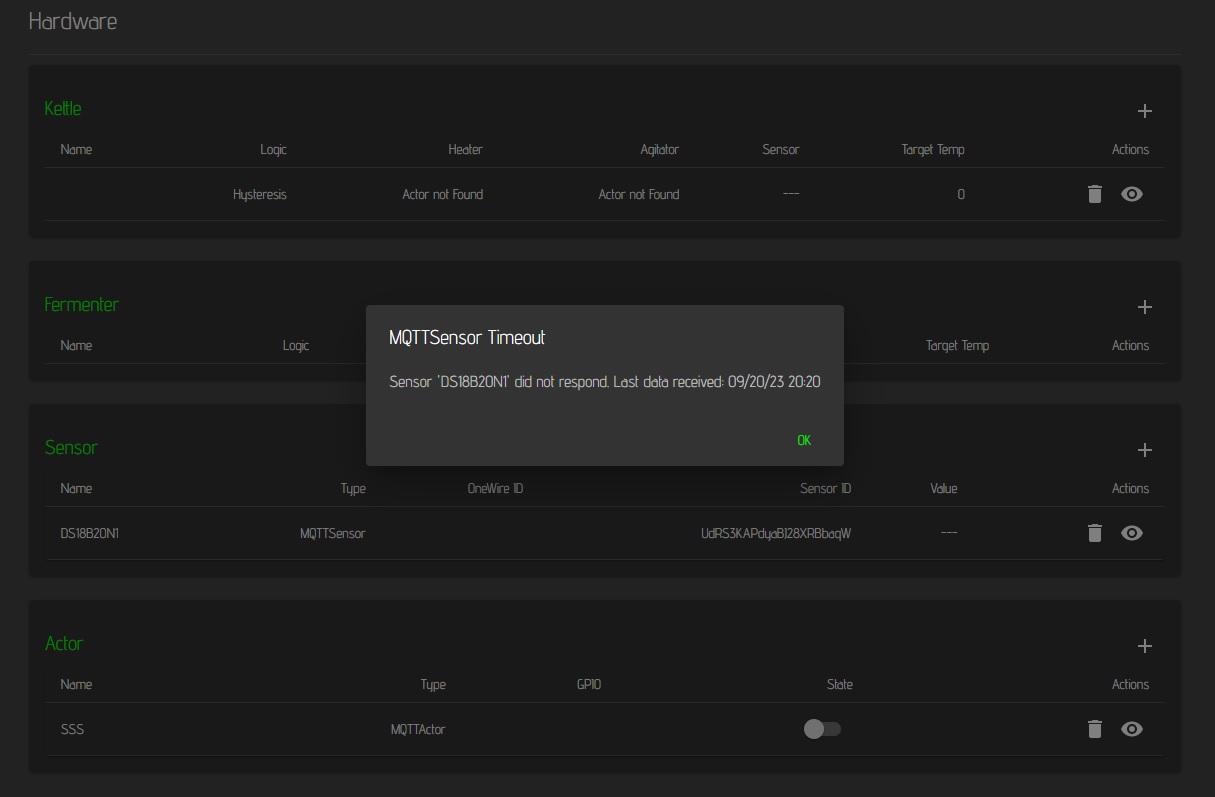Screen dimensions: 1215x797
Task: Delete the Kettle row with trash icon
Action: [1095, 194]
